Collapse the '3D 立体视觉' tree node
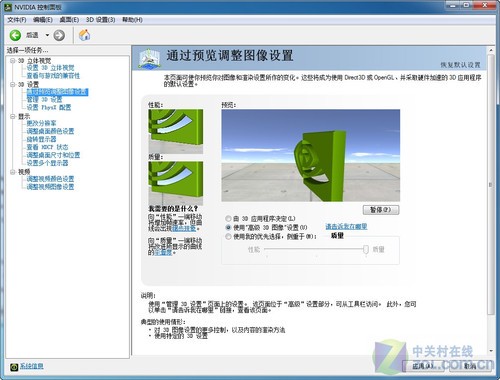 tap(13, 60)
